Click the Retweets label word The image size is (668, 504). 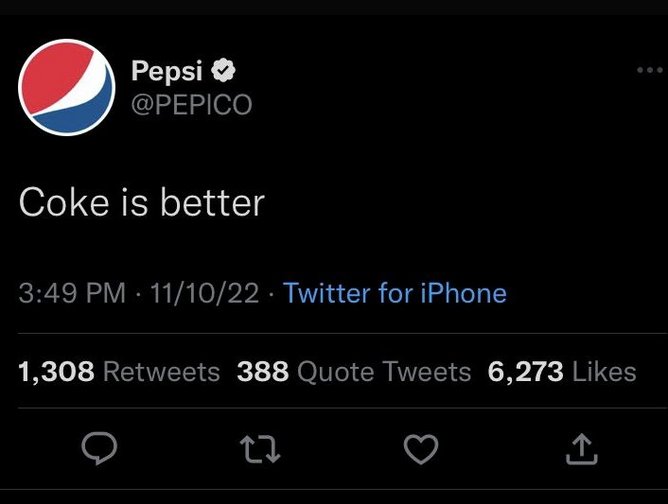pos(161,372)
